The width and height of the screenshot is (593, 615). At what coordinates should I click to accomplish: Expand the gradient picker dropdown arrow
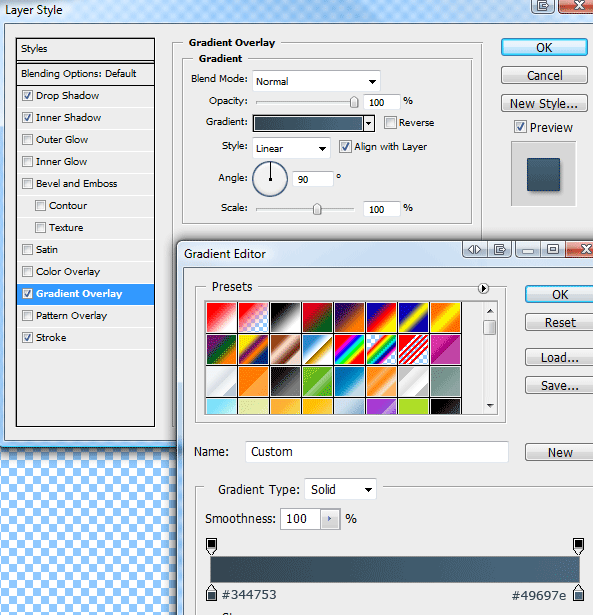(368, 124)
